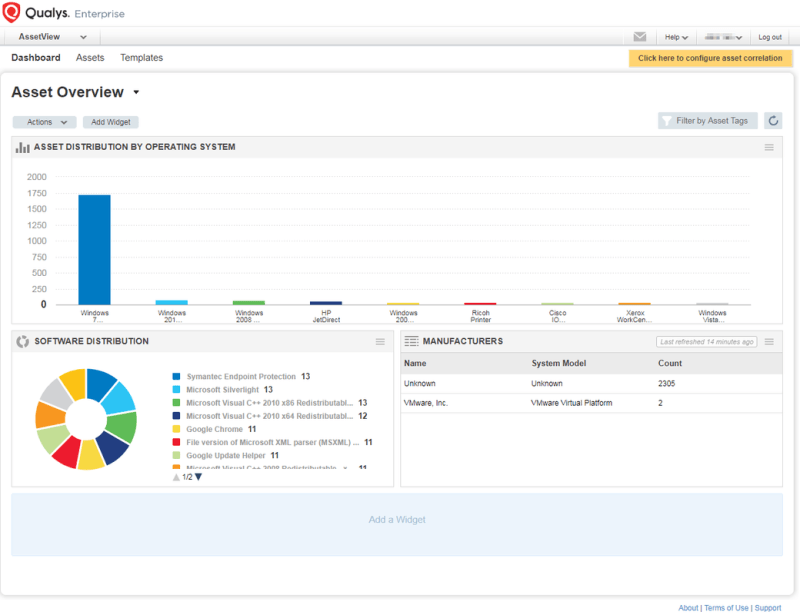Click the bar chart icon beside Asset Distribution title
This screenshot has height=615, width=800.
coord(22,147)
